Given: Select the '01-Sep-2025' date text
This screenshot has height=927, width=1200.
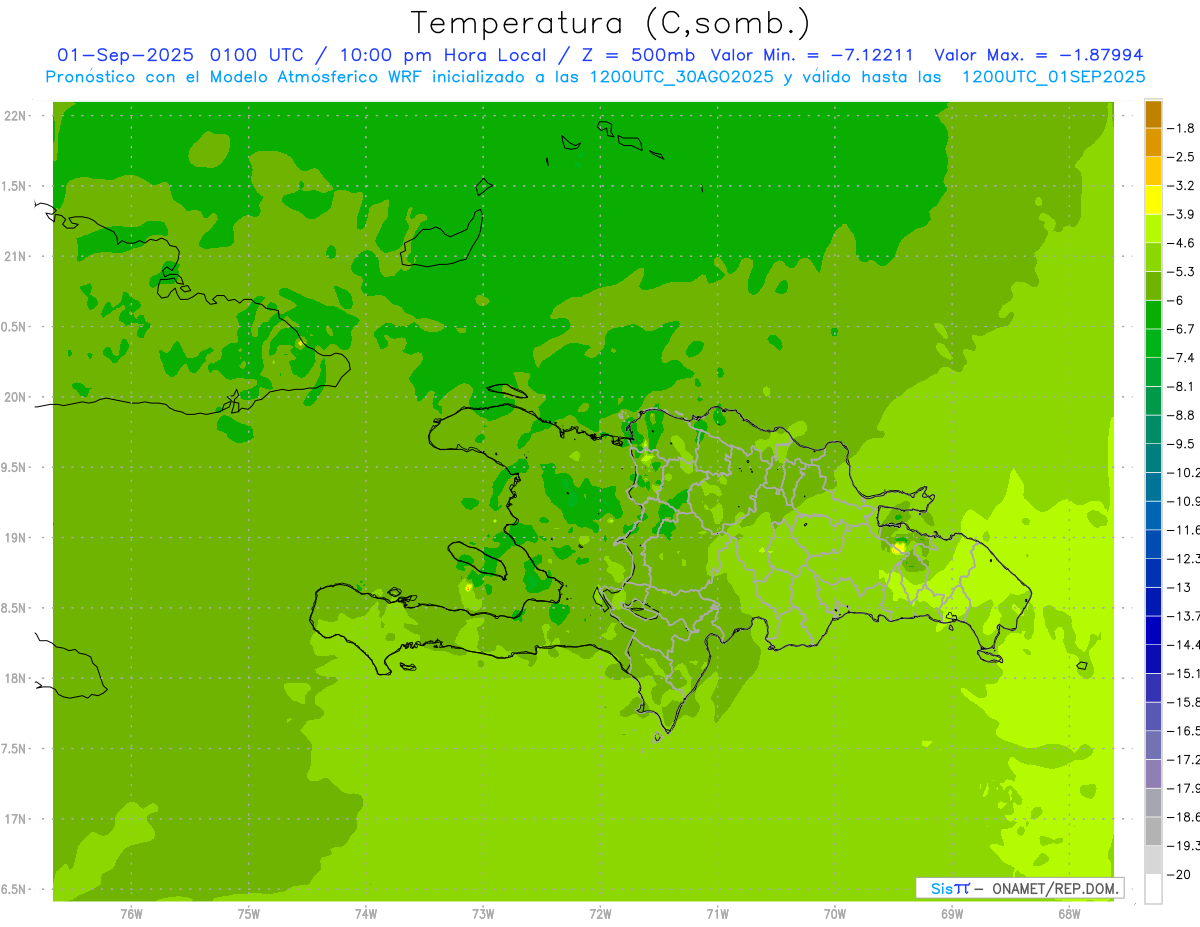Looking at the screenshot, I should click(x=125, y=55).
